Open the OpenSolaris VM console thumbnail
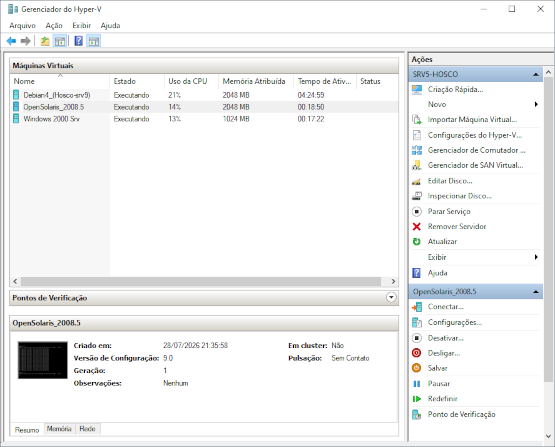The image size is (555, 447). click(43, 360)
